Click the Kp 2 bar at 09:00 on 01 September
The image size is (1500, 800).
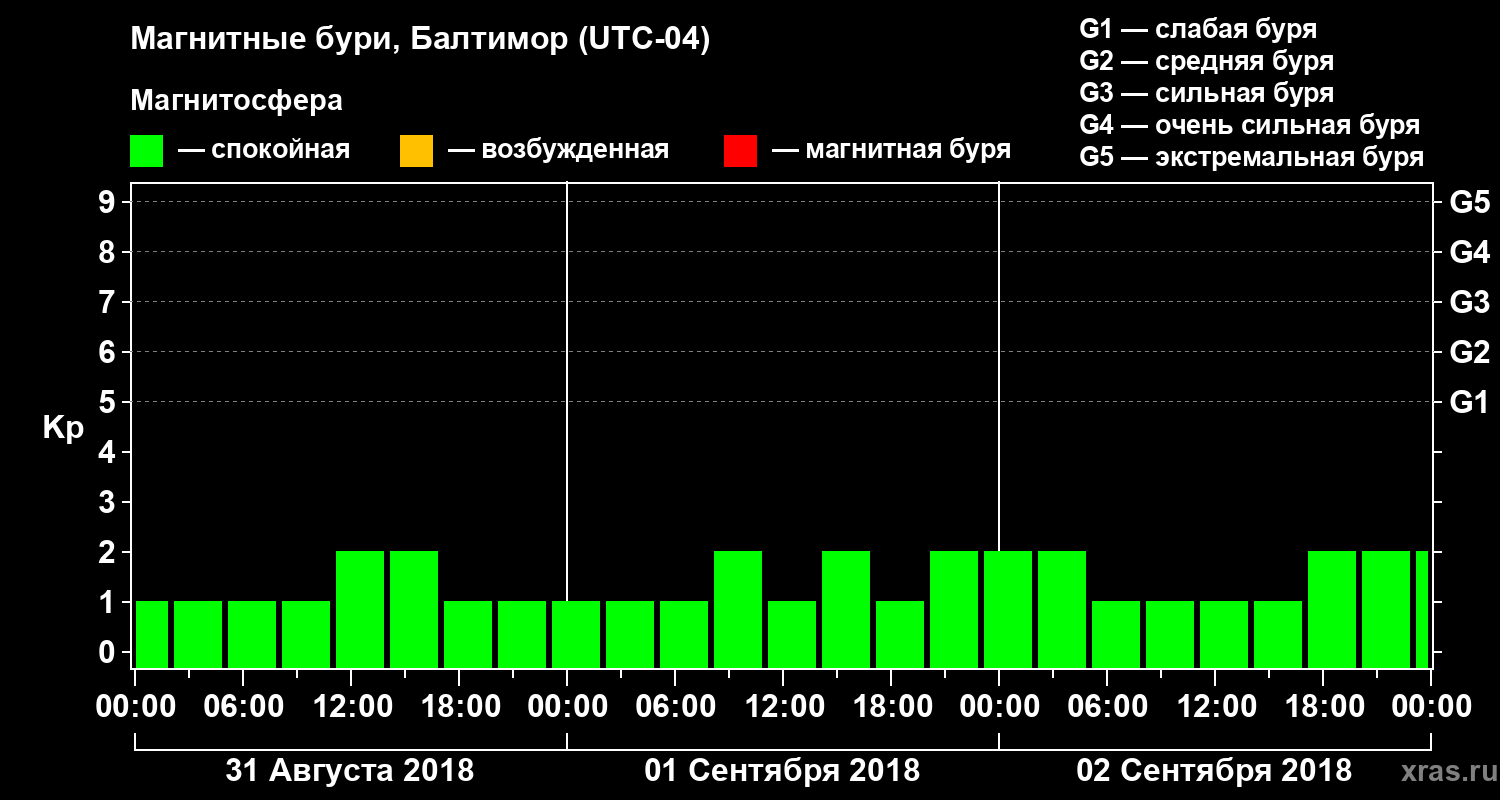pos(738,609)
